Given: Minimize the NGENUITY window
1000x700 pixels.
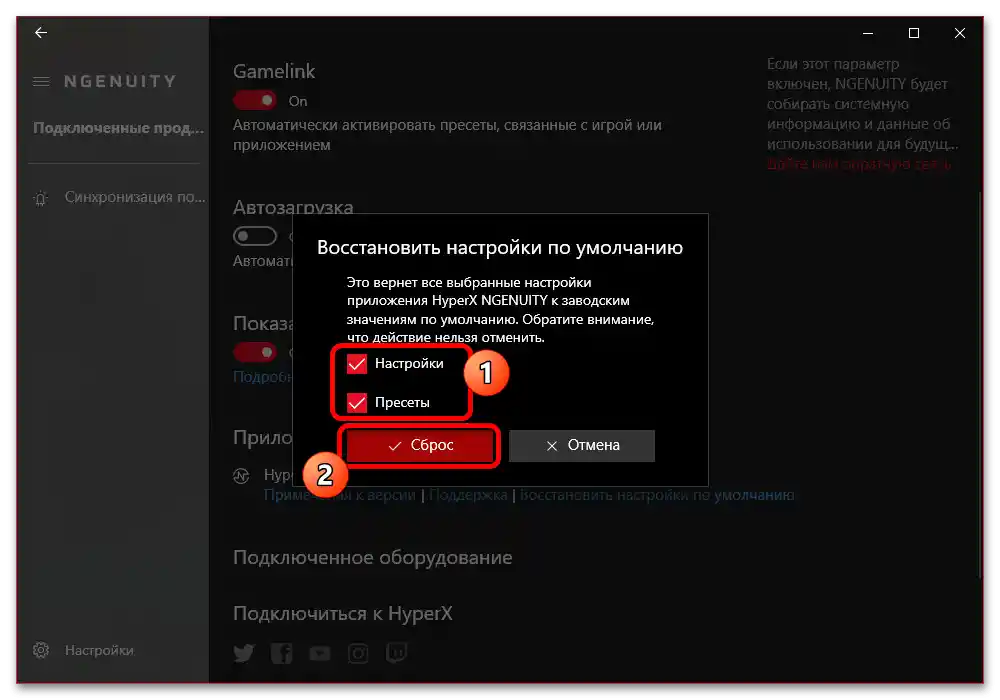Looking at the screenshot, I should [868, 33].
